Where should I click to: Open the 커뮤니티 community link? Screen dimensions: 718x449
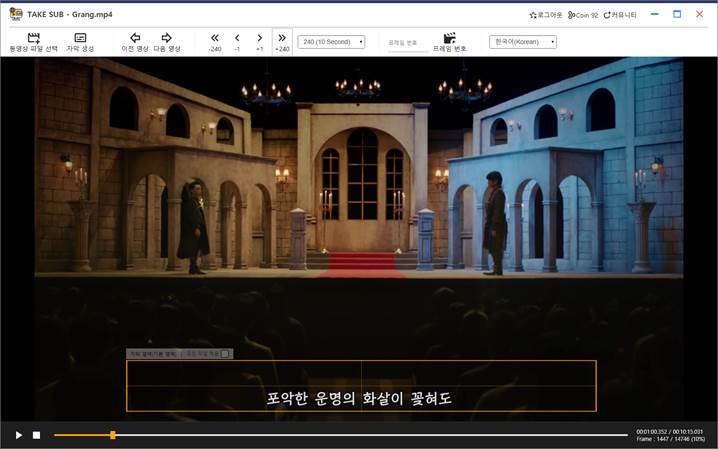(x=620, y=15)
